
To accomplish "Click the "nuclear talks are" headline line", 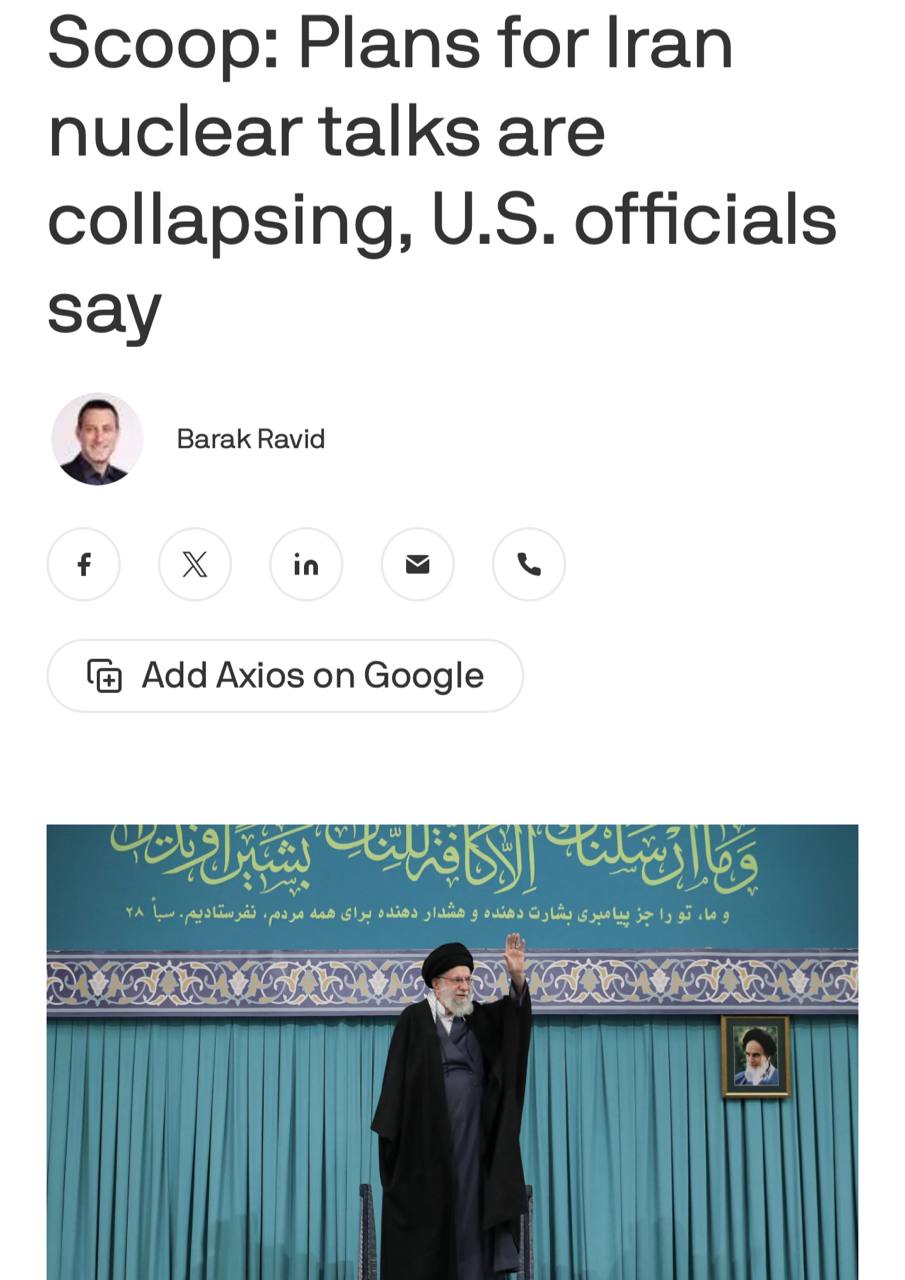I will pos(326,132).
